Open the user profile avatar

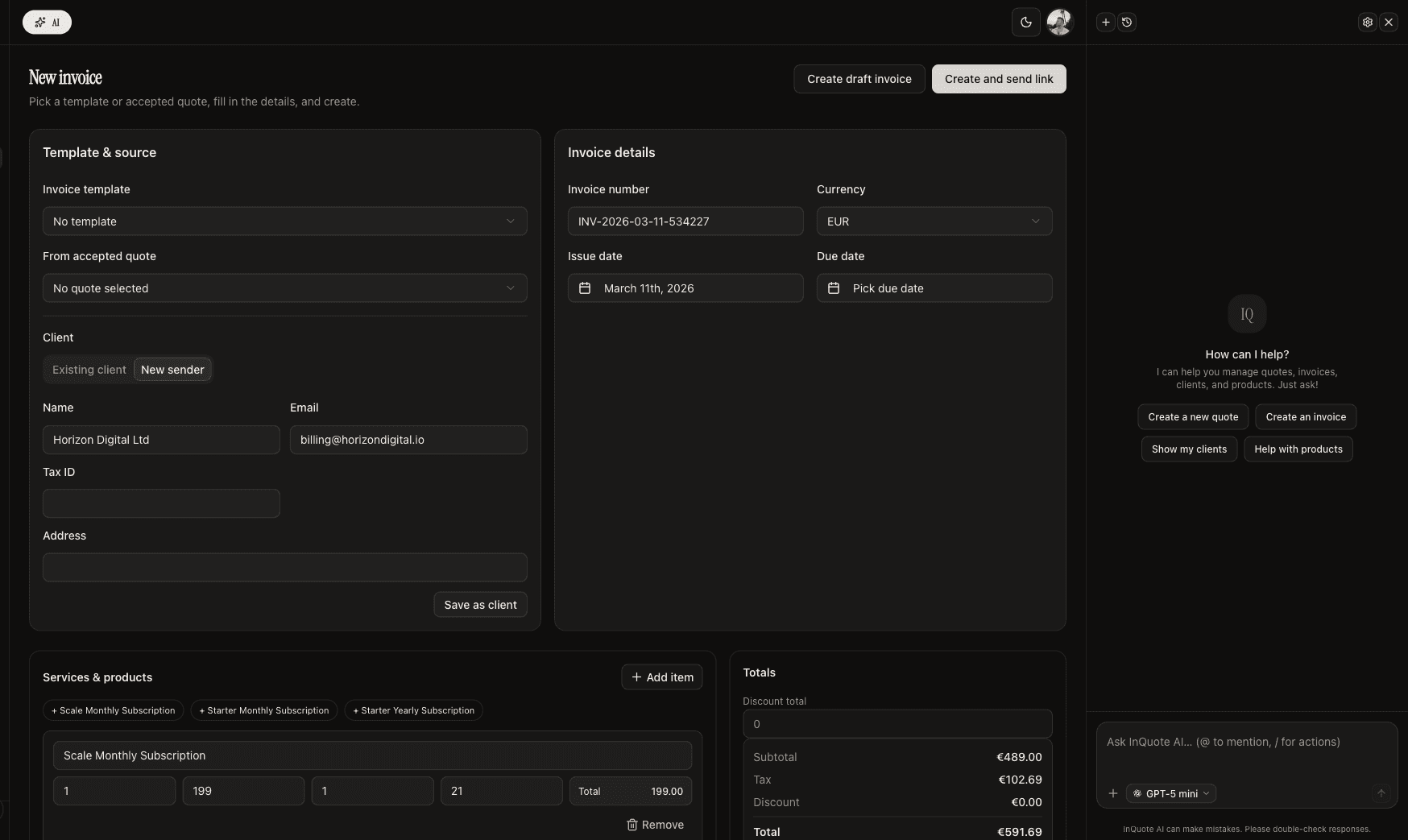point(1059,23)
